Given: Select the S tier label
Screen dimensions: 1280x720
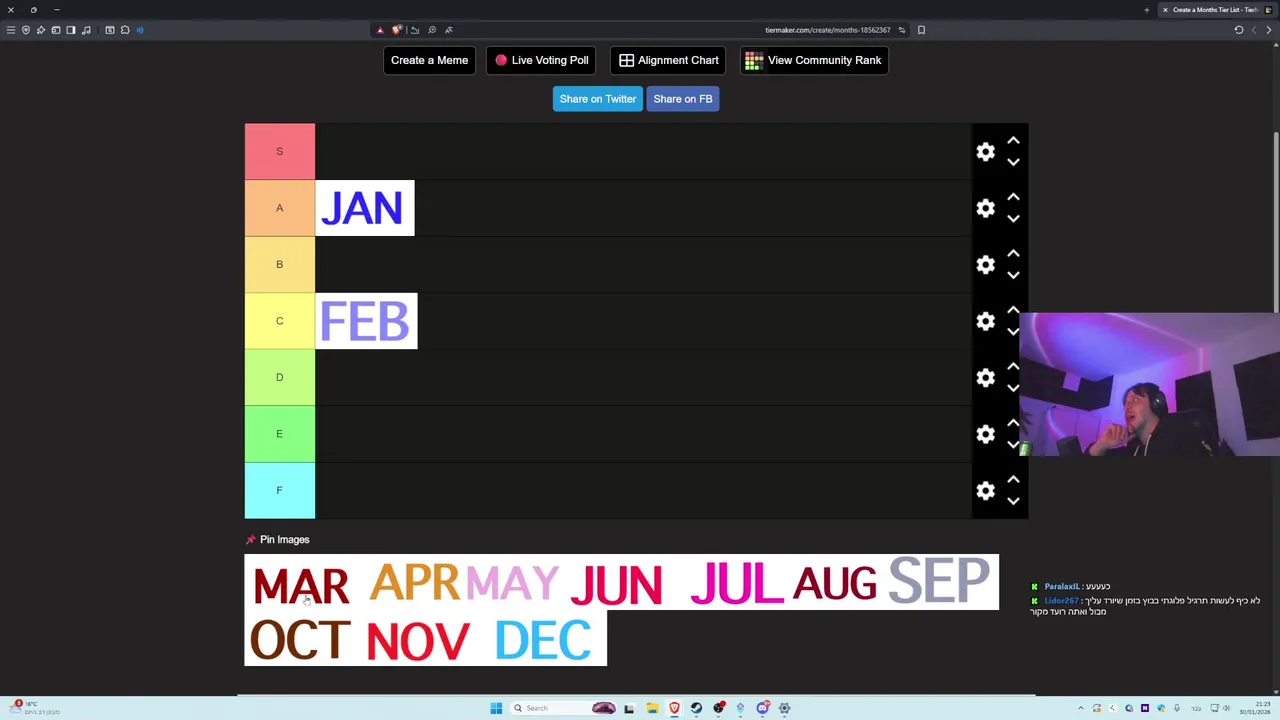Looking at the screenshot, I should [280, 151].
